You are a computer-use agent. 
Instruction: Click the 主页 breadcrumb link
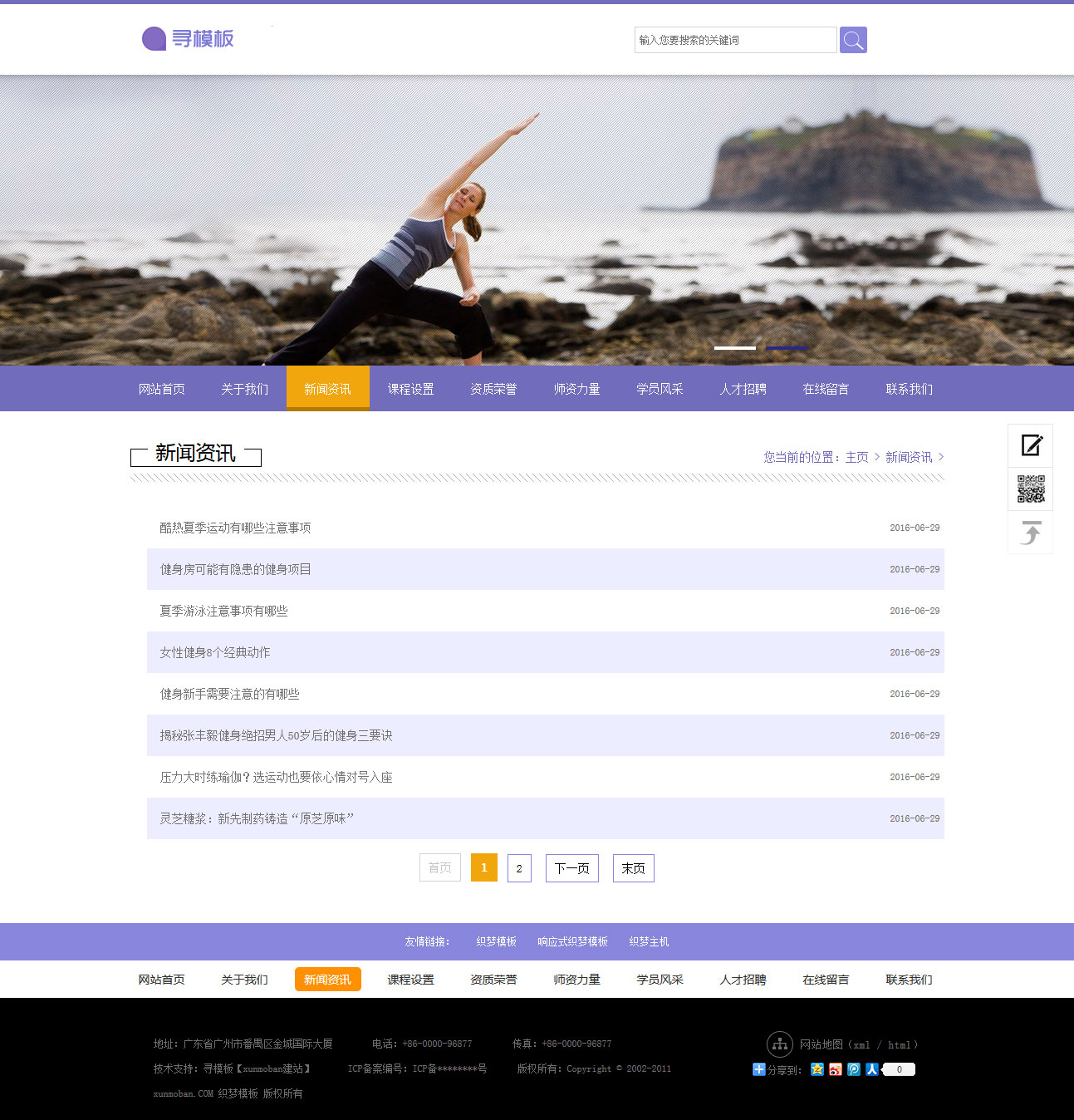[857, 457]
